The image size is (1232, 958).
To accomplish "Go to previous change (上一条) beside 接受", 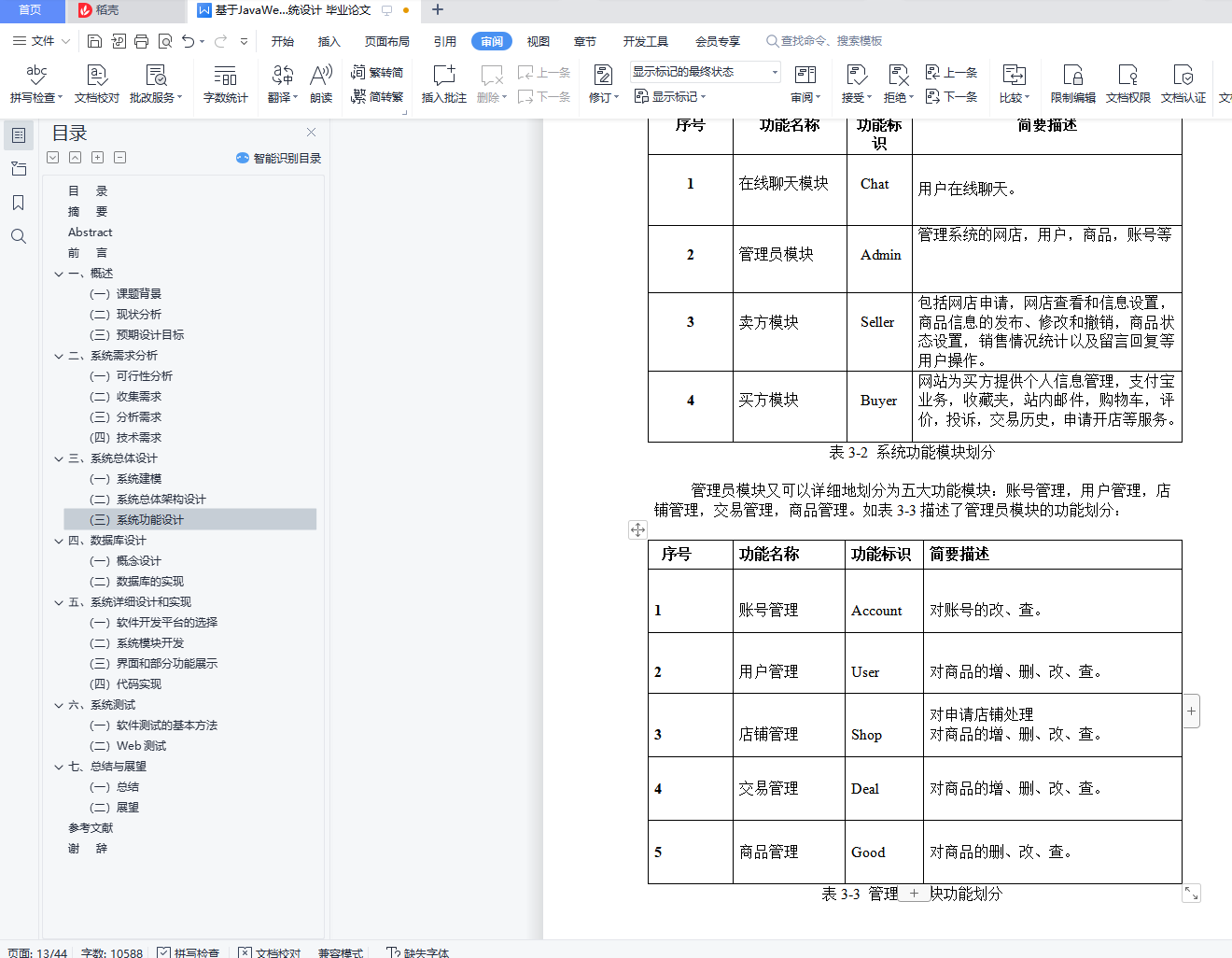I will point(952,72).
